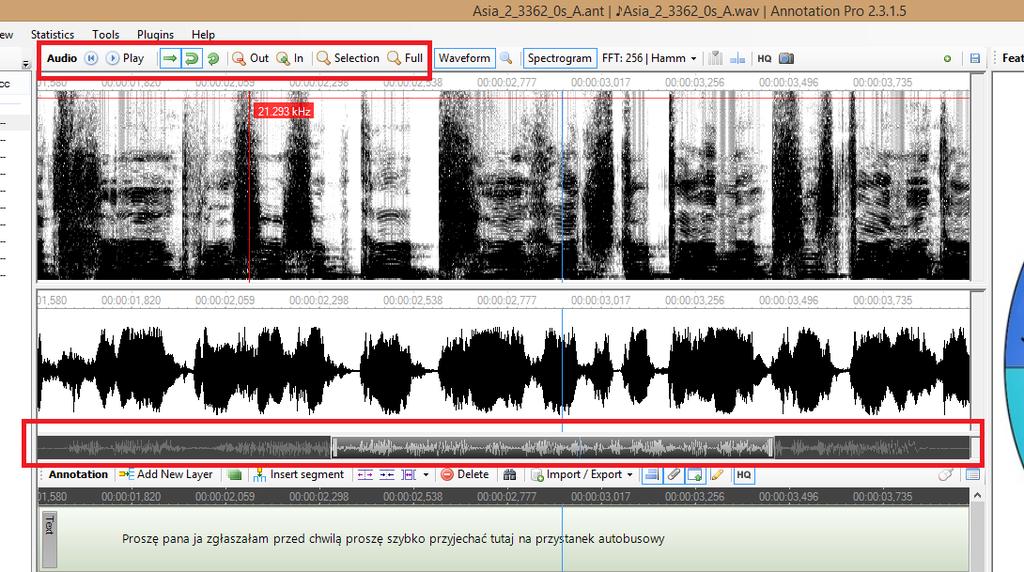Open the Help menu

click(x=203, y=35)
